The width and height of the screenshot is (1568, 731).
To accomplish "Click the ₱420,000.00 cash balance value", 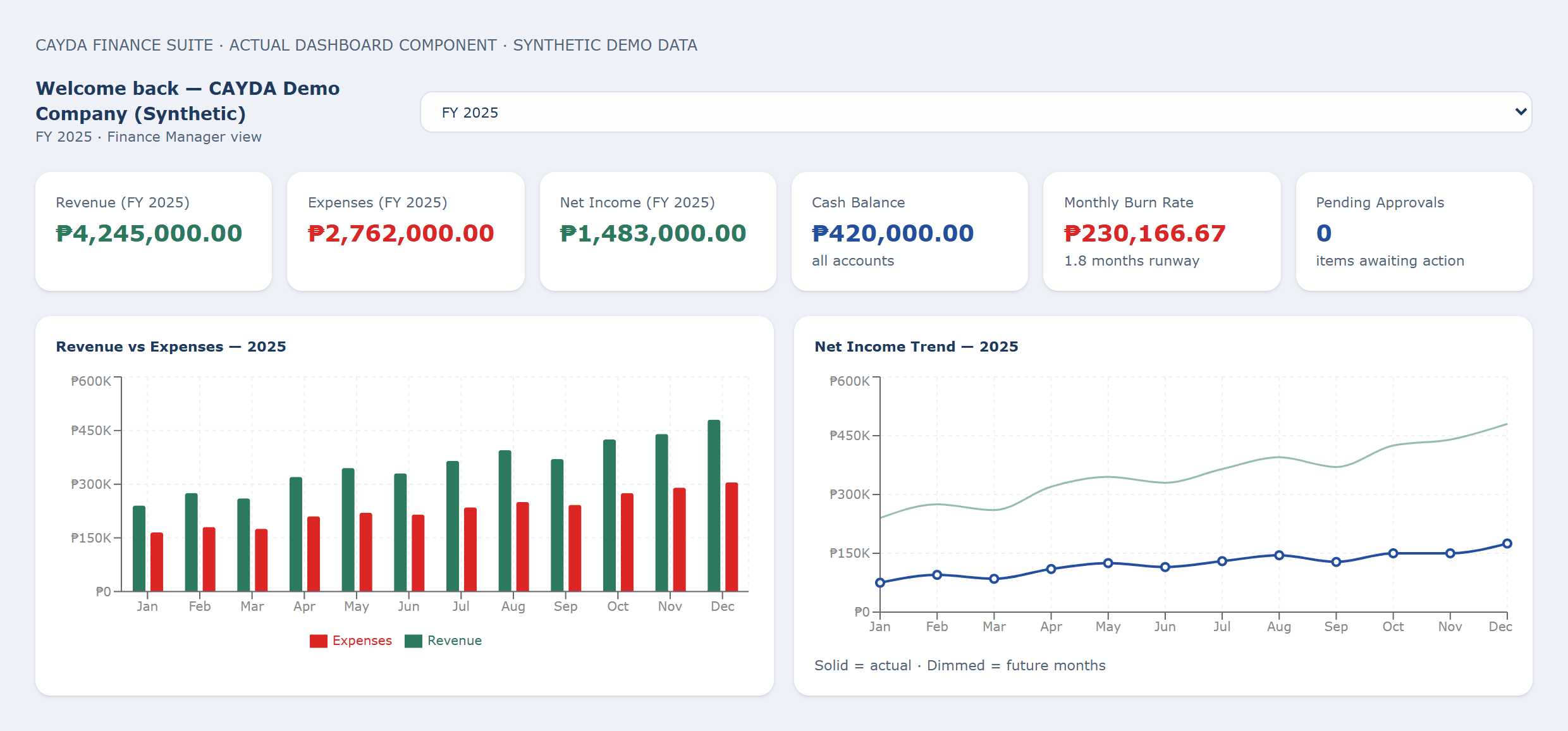I will click(x=893, y=233).
